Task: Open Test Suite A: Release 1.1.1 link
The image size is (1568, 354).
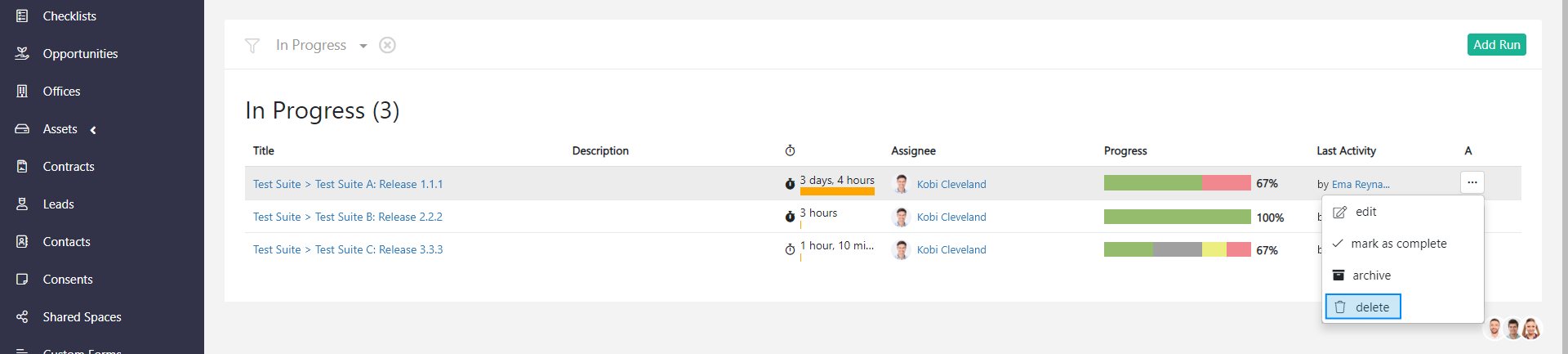Action: 379,185
